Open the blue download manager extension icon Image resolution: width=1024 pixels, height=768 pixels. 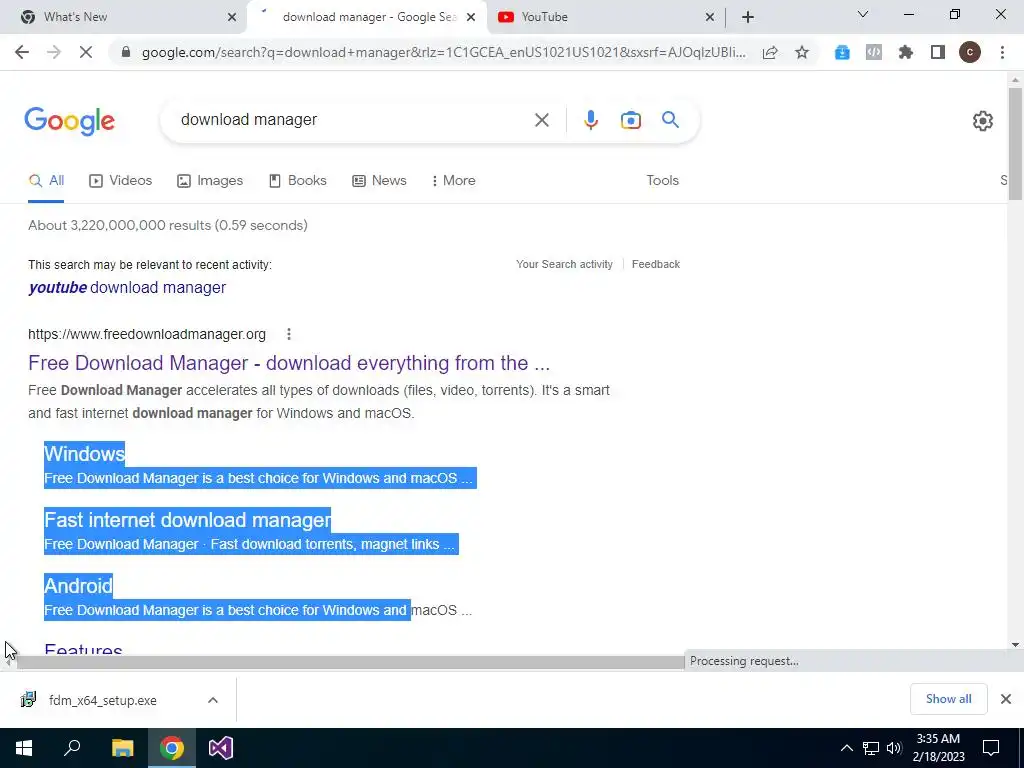(x=842, y=52)
